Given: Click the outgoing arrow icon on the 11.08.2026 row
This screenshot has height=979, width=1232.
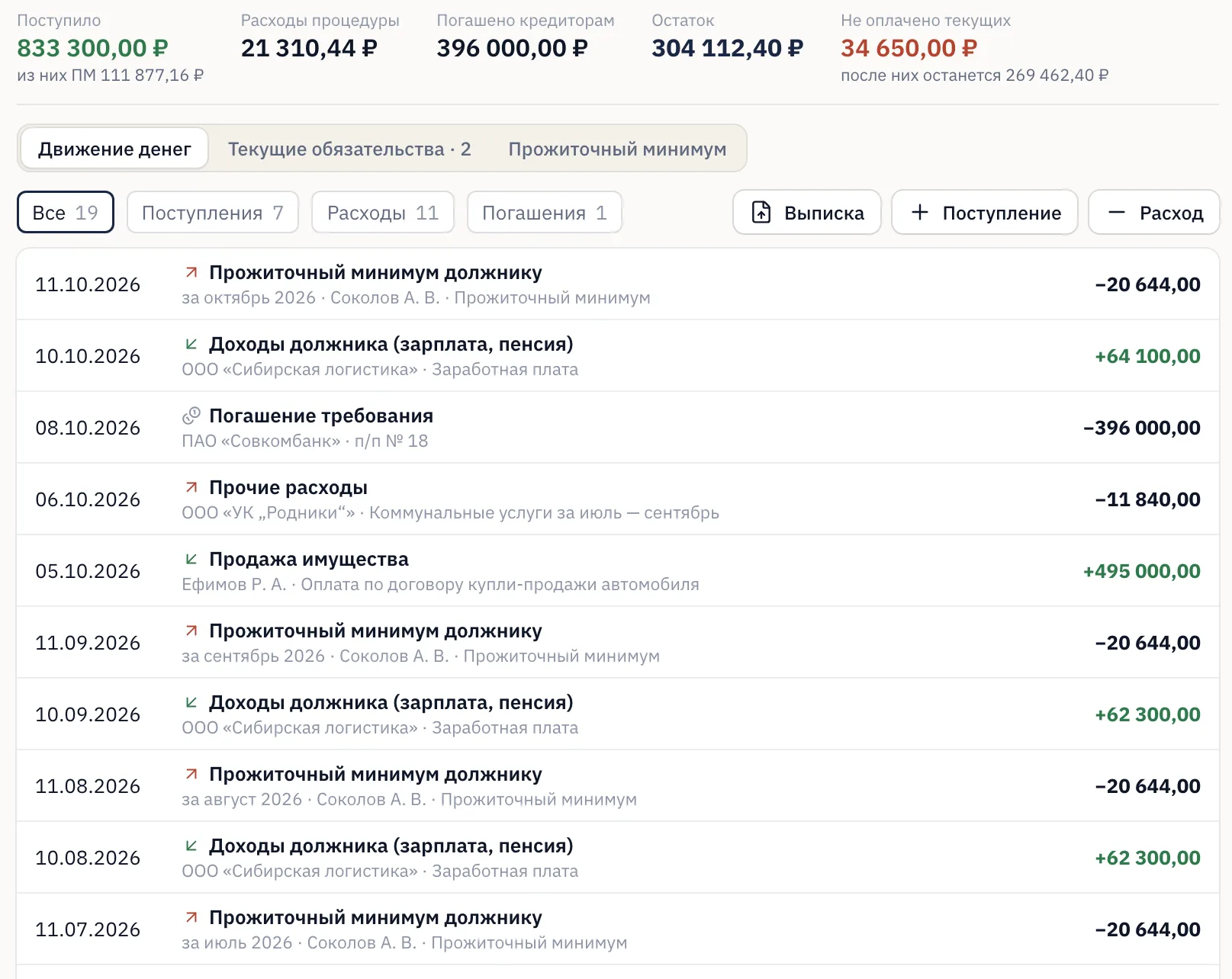Looking at the screenshot, I should (x=191, y=774).
